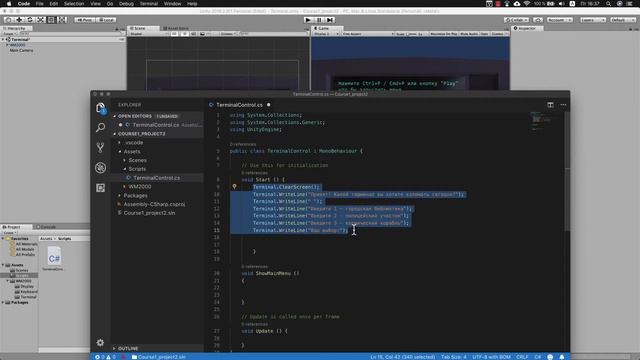Click the cloud services icon in Unity toolbar
The image size is (640, 360).
[x=538, y=20]
